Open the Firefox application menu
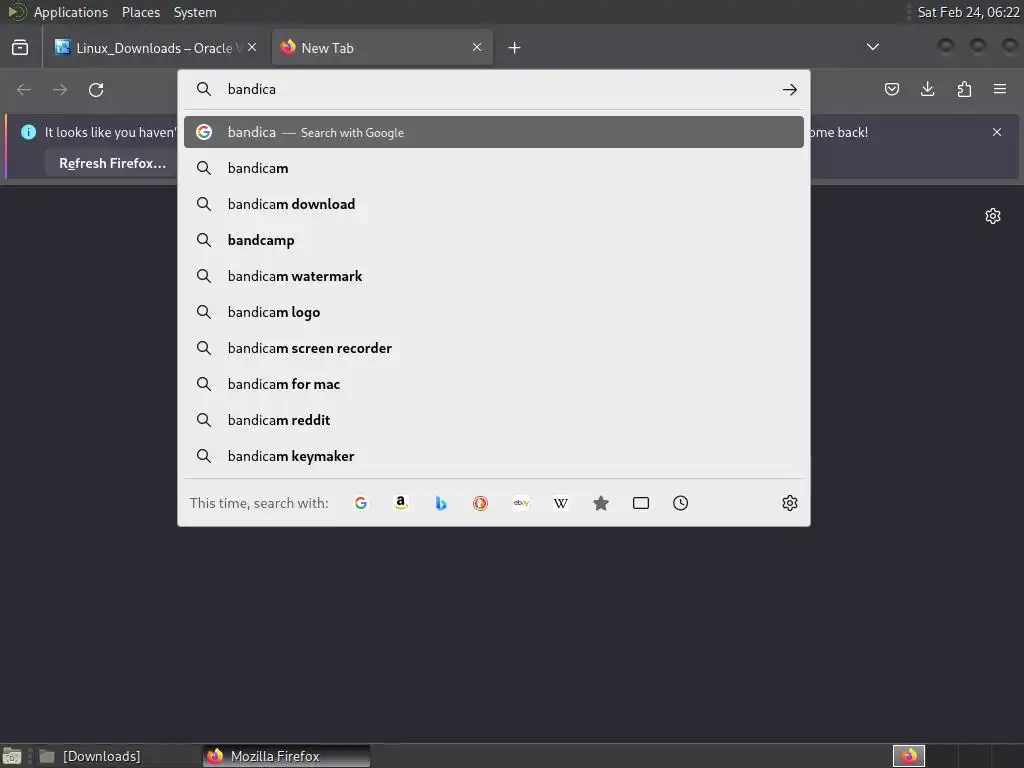Screen dimensions: 1024x768 [1000, 89]
